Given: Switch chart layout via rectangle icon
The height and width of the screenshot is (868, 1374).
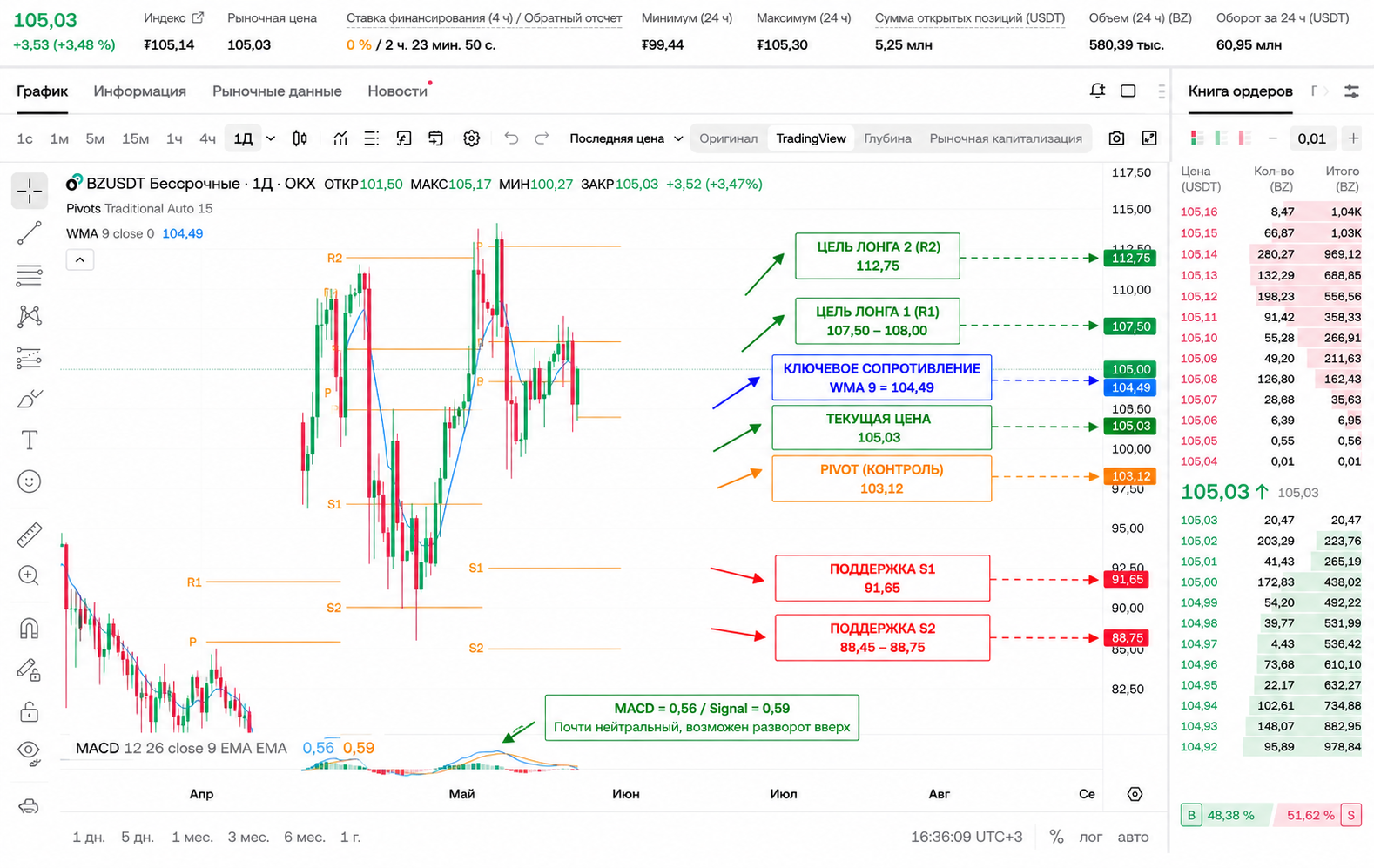Looking at the screenshot, I should (x=1128, y=91).
